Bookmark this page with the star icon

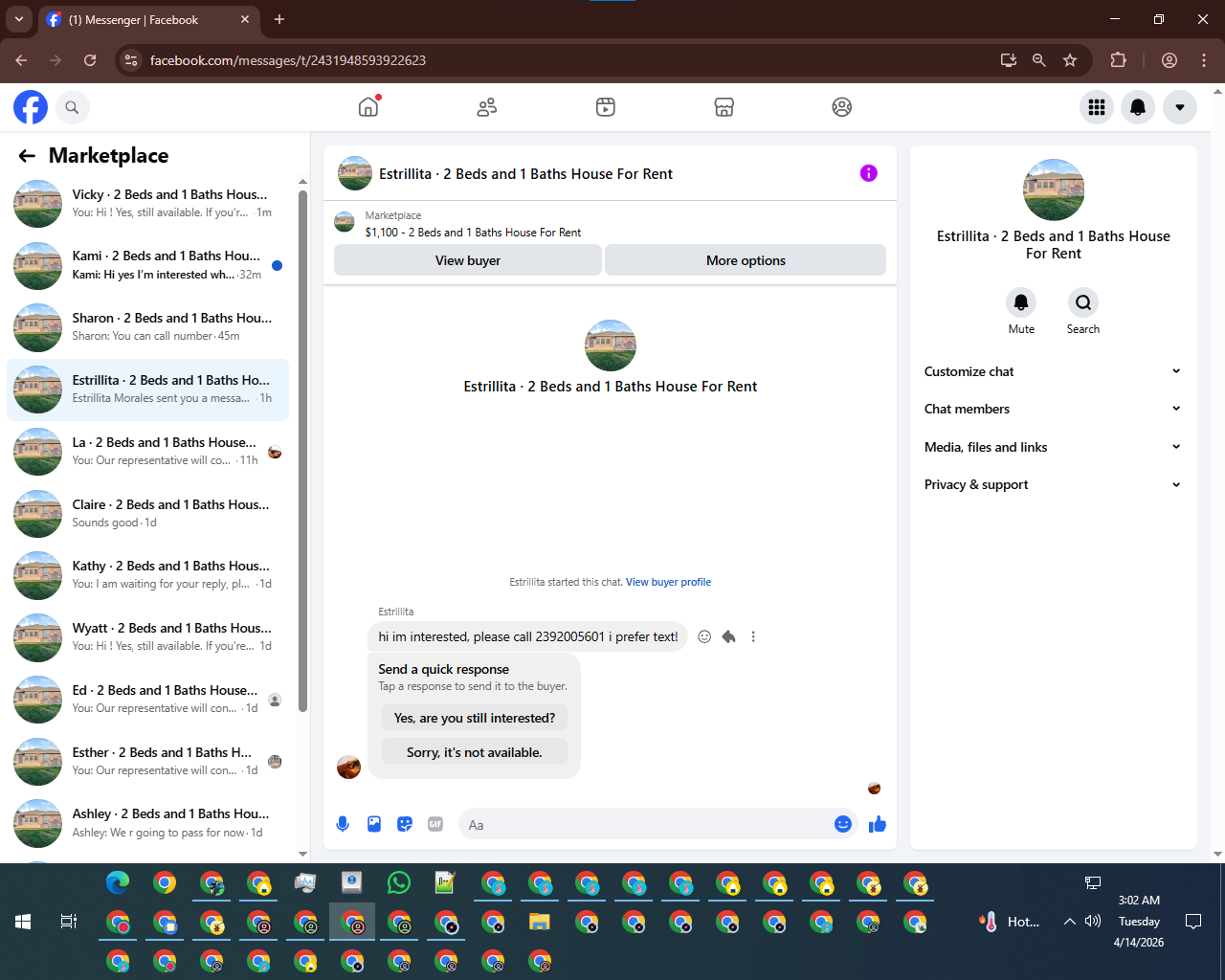(x=1070, y=60)
